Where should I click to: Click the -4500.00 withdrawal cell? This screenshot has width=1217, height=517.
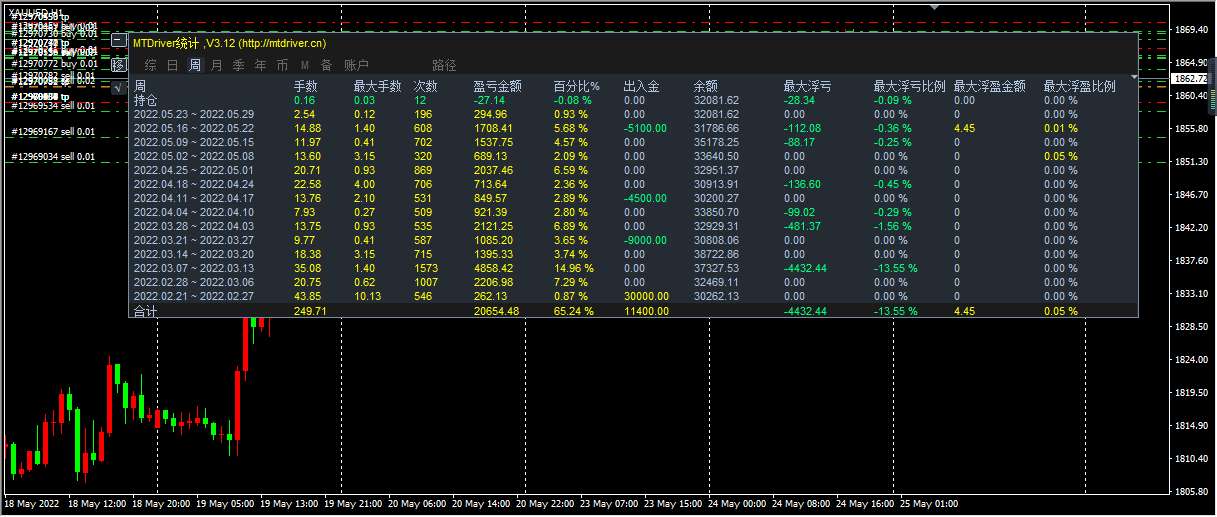(x=646, y=198)
